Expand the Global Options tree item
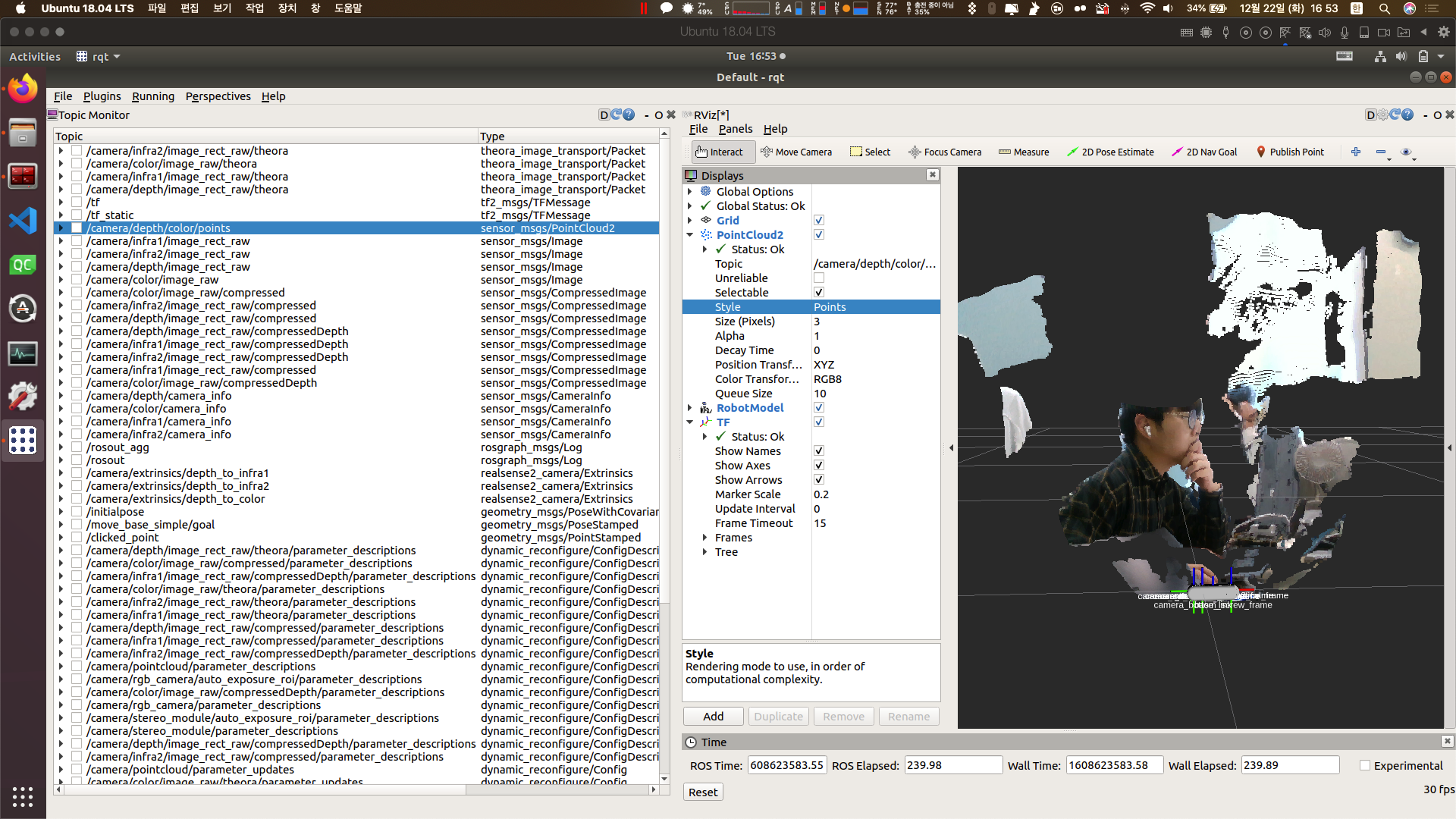 (x=690, y=192)
